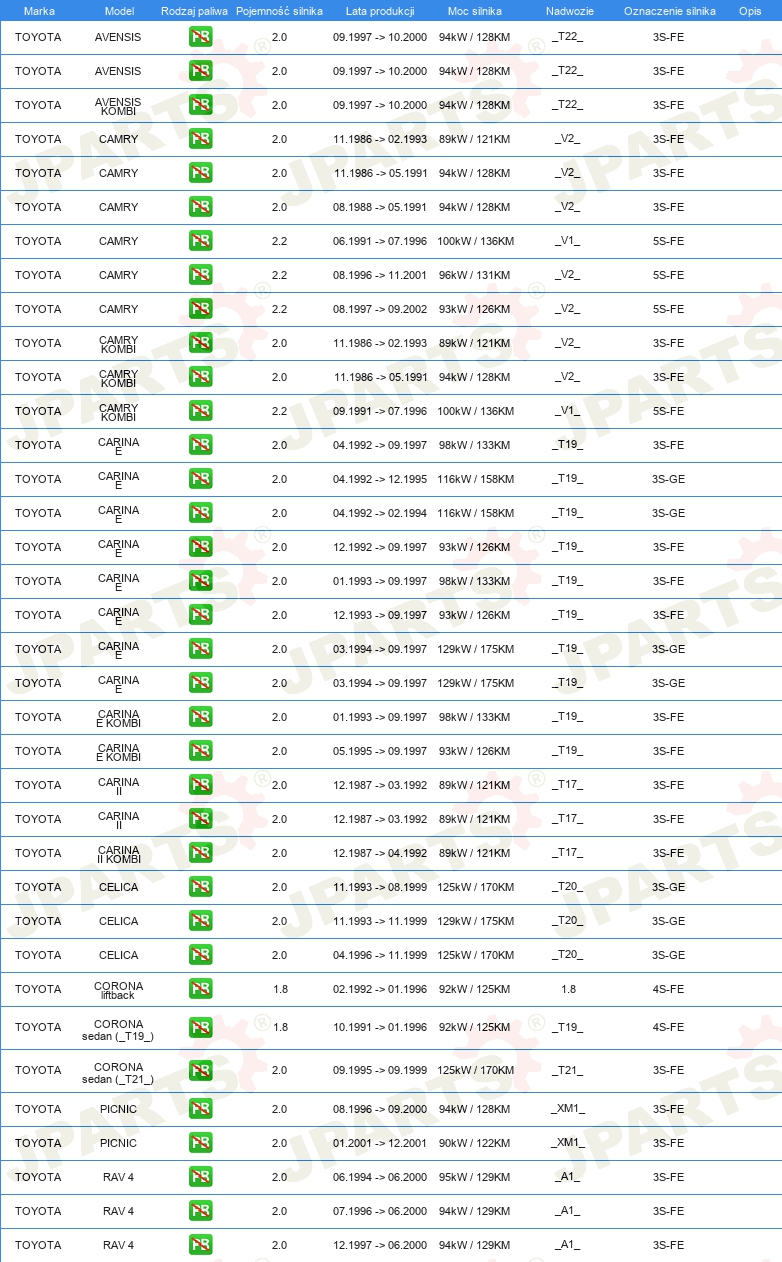The image size is (782, 1262).
Task: Click the _XM1_ cell in PICNIC 01.2001 row
Action: [568, 1143]
